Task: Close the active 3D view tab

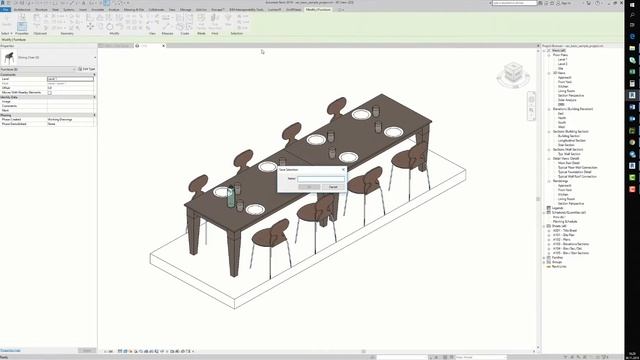Action: coord(164,46)
